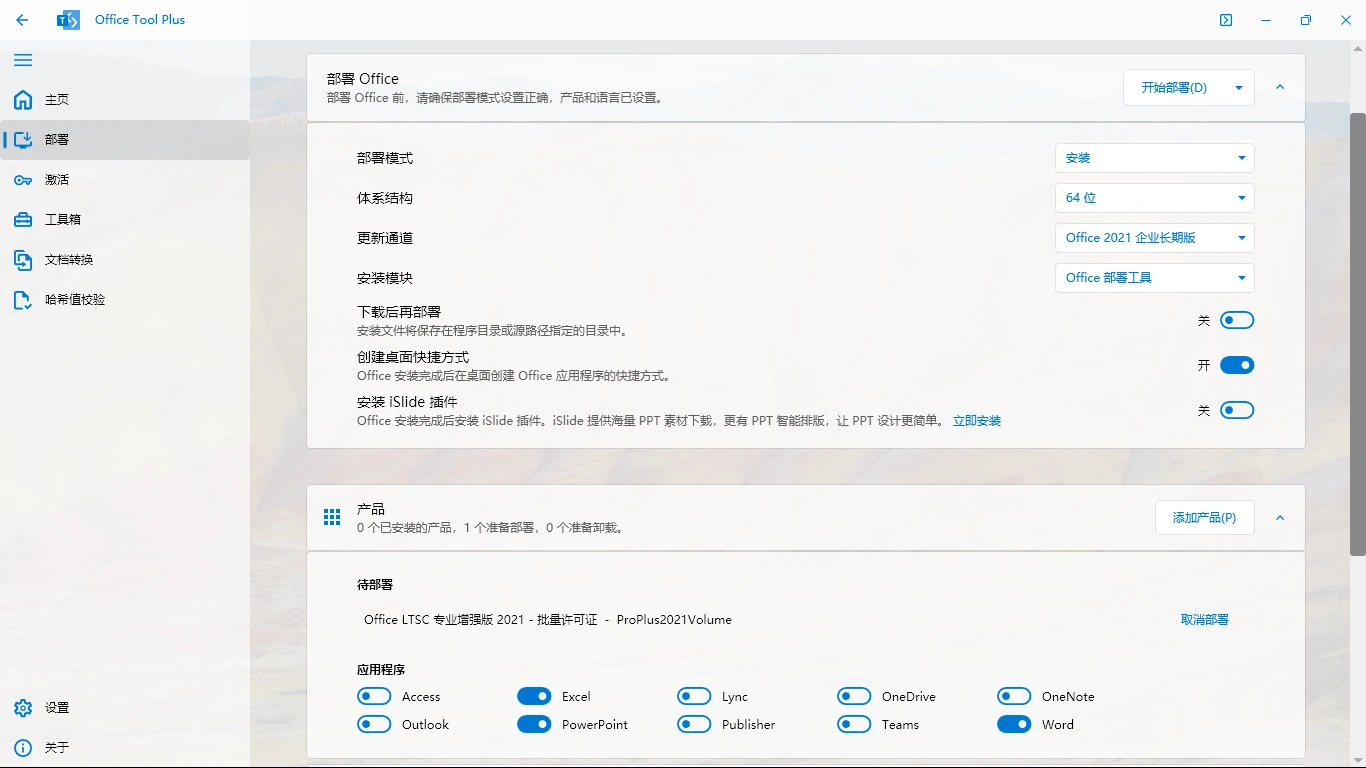Image resolution: width=1366 pixels, height=768 pixels.
Task: Go back with the arrow icon
Action: point(22,20)
